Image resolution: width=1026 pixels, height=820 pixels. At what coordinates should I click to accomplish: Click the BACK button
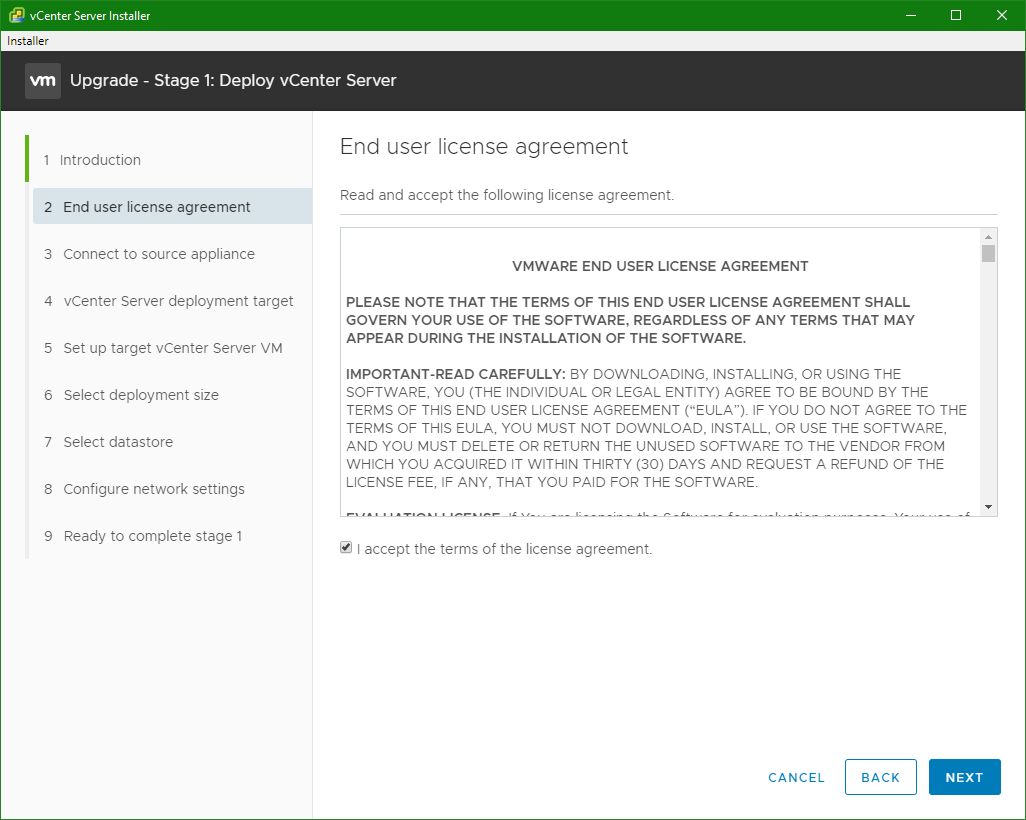tap(880, 777)
